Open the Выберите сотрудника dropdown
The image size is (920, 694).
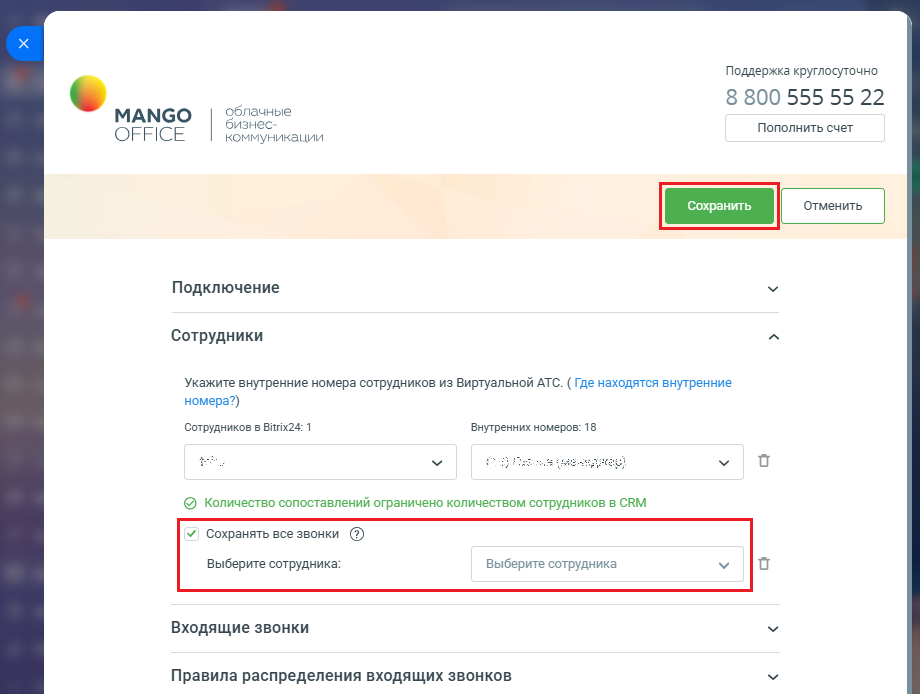[607, 564]
